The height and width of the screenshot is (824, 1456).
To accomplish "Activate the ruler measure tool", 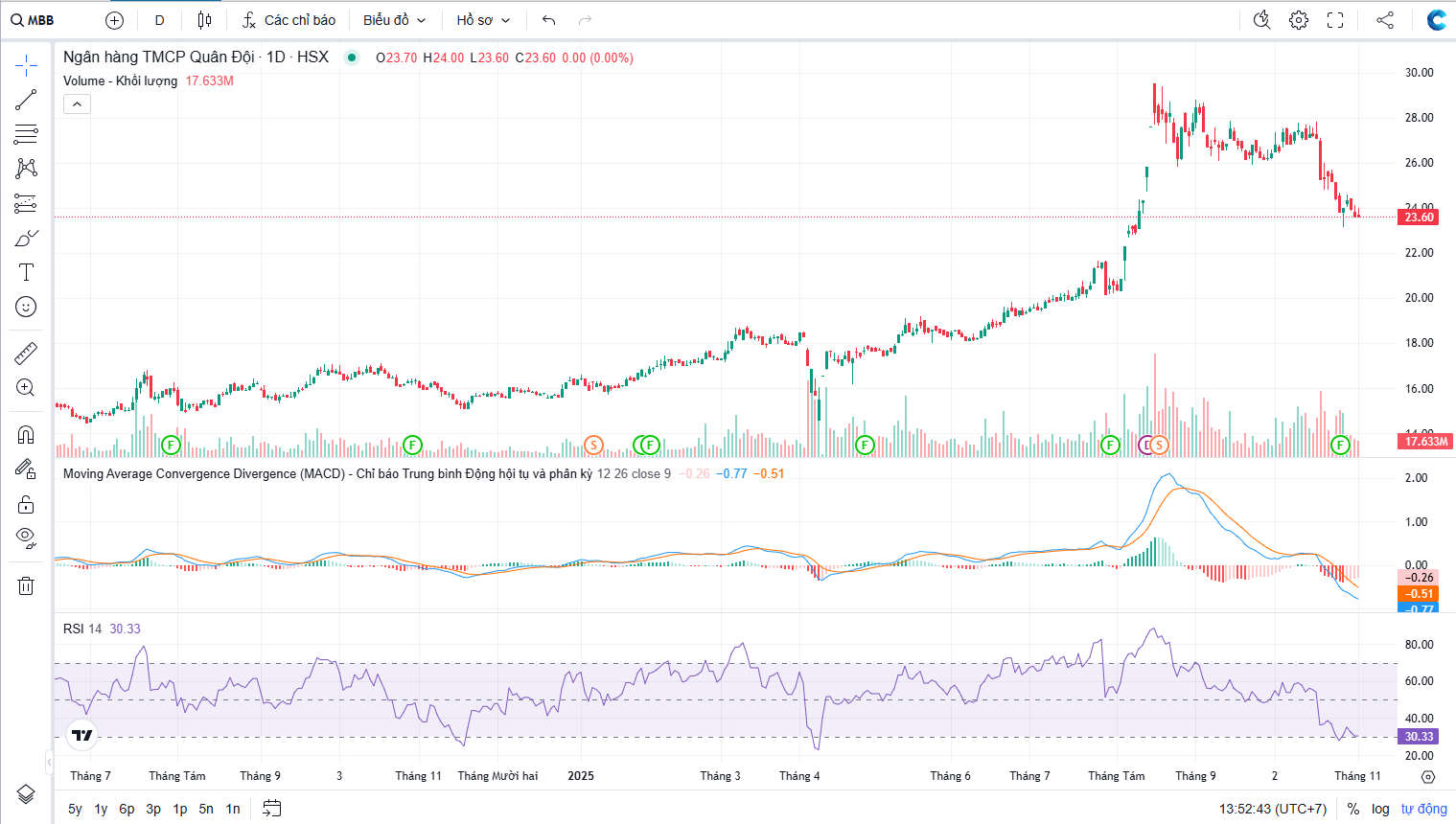I will coord(26,354).
